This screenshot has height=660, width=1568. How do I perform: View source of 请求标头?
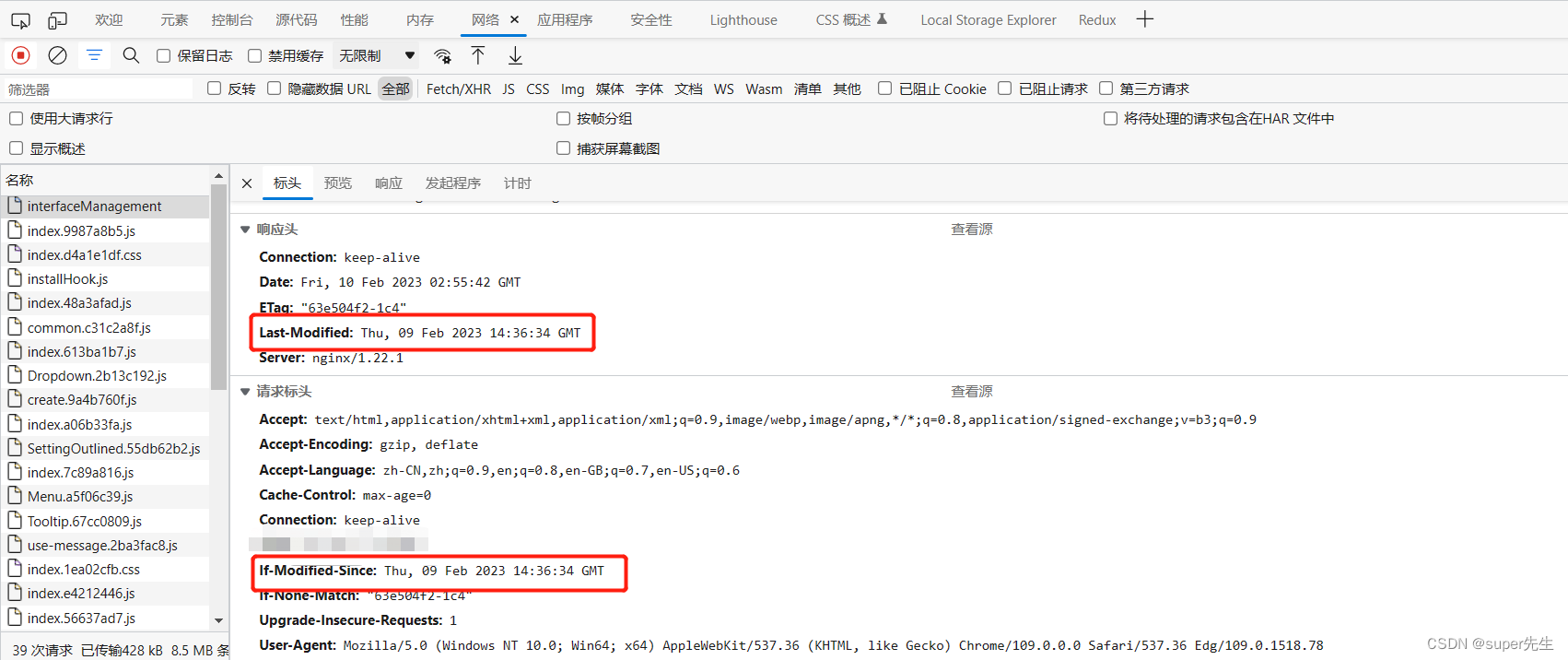pyautogui.click(x=972, y=392)
